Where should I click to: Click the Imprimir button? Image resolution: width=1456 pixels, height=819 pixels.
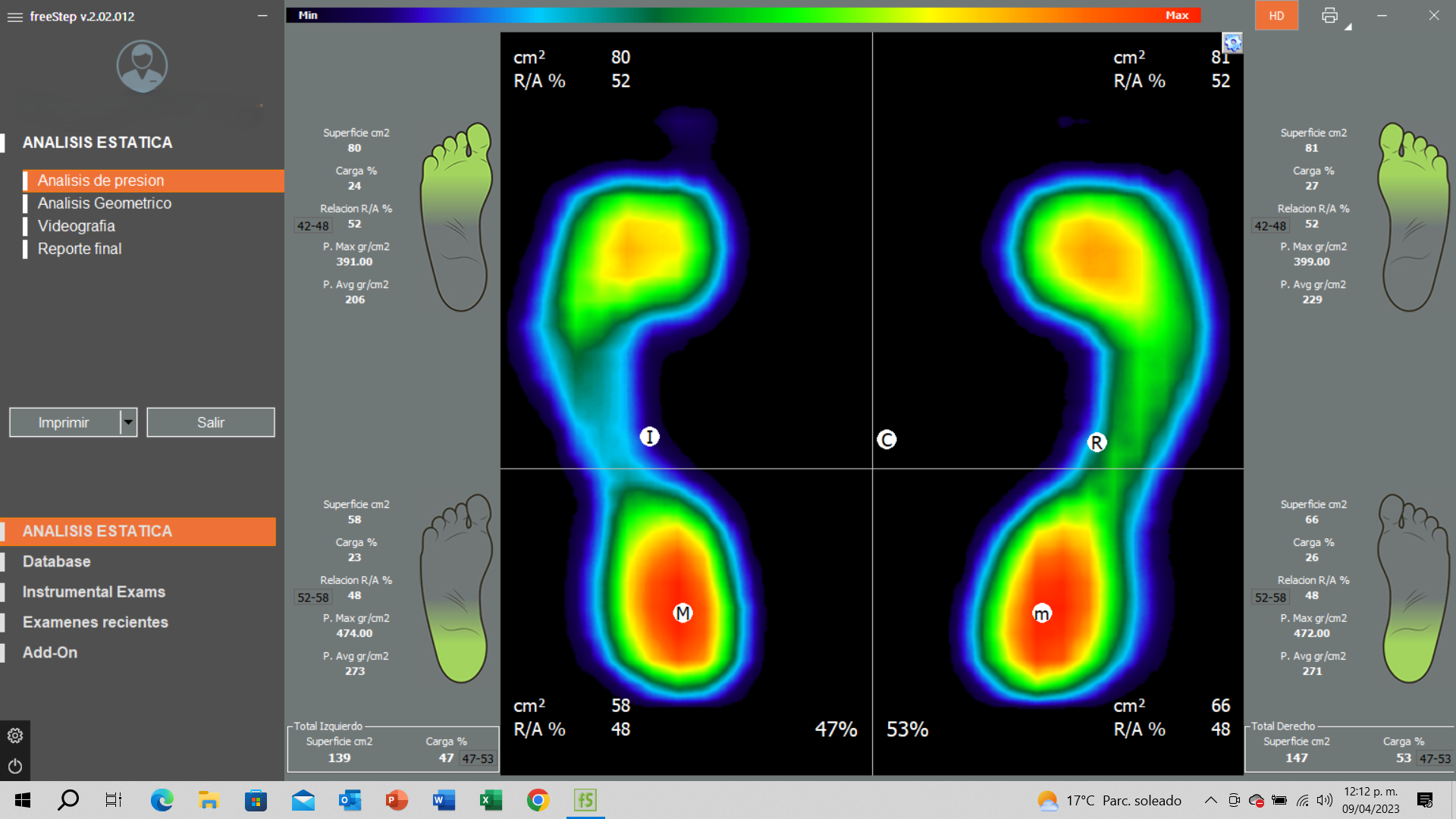coord(64,422)
